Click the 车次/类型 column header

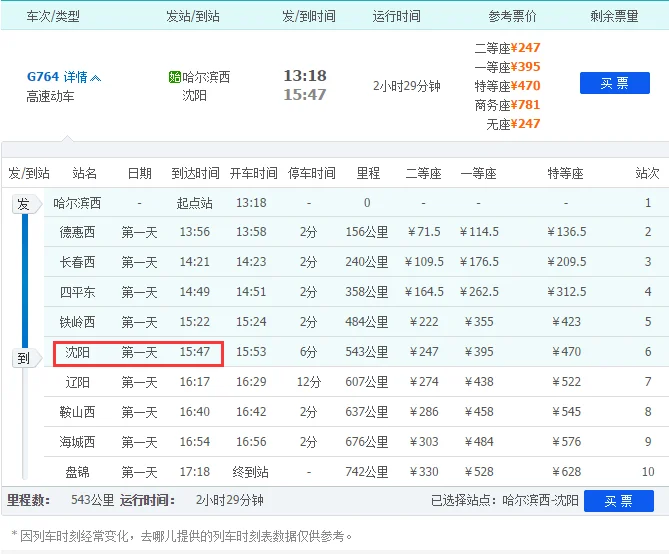(x=53, y=16)
